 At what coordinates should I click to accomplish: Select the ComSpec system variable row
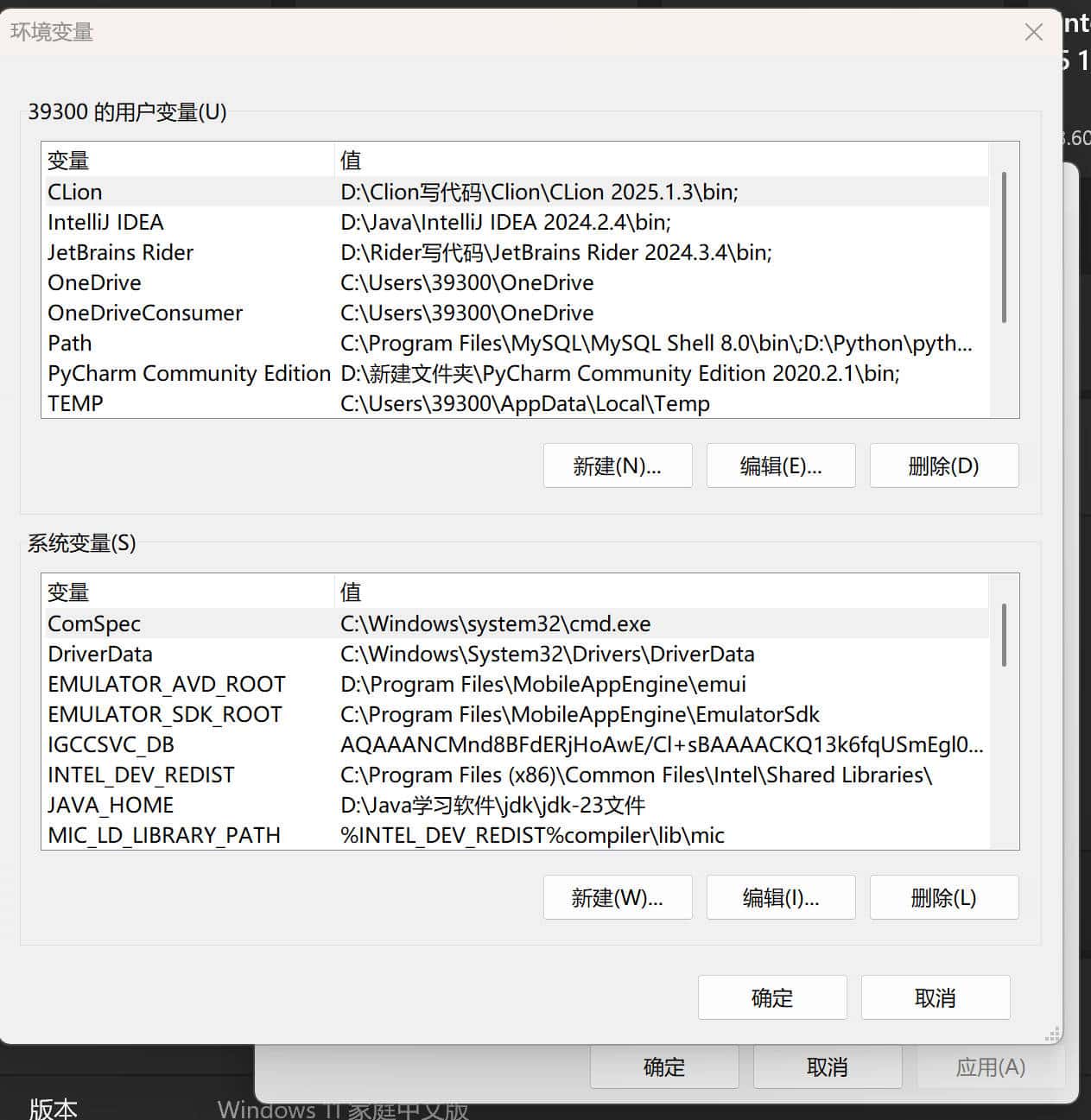coord(515,623)
